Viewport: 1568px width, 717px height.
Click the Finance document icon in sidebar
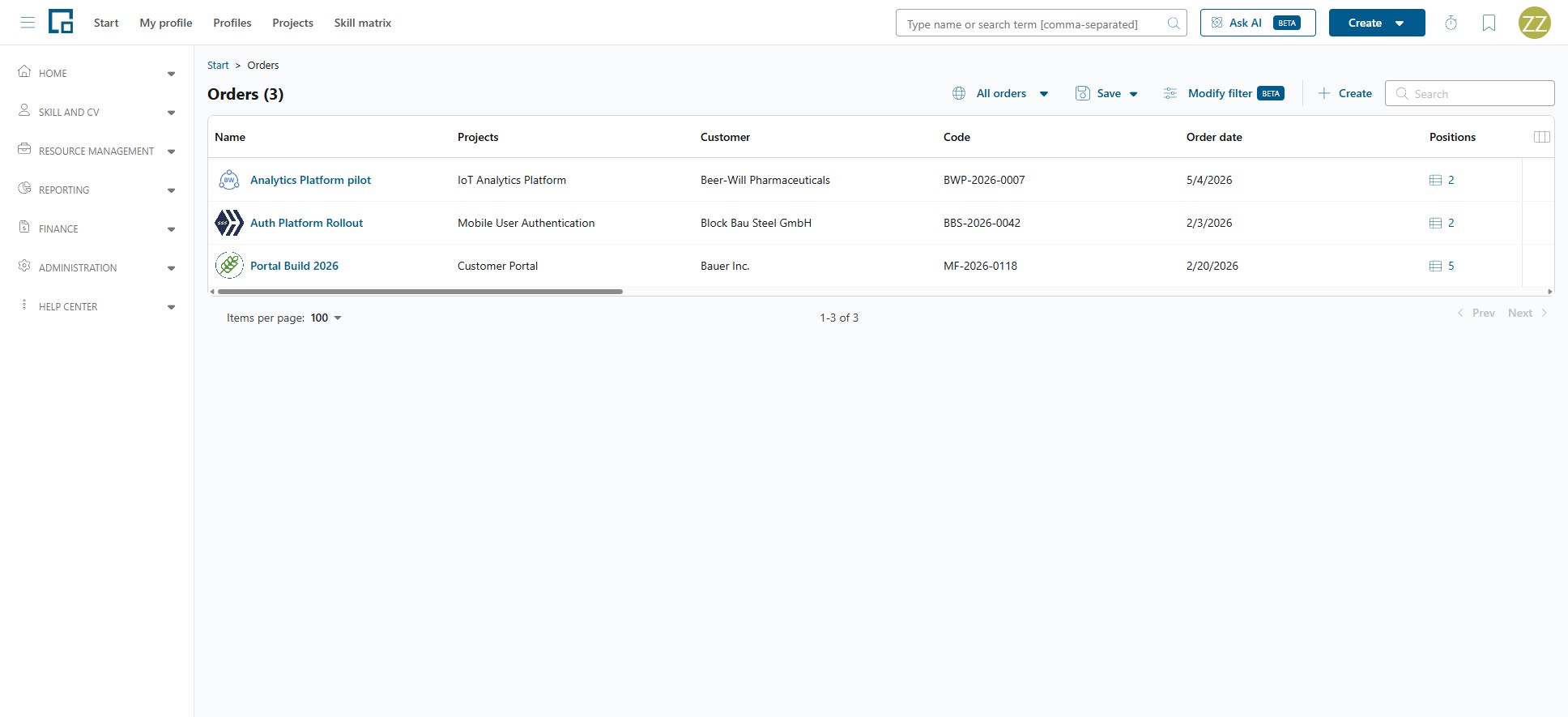(x=24, y=227)
